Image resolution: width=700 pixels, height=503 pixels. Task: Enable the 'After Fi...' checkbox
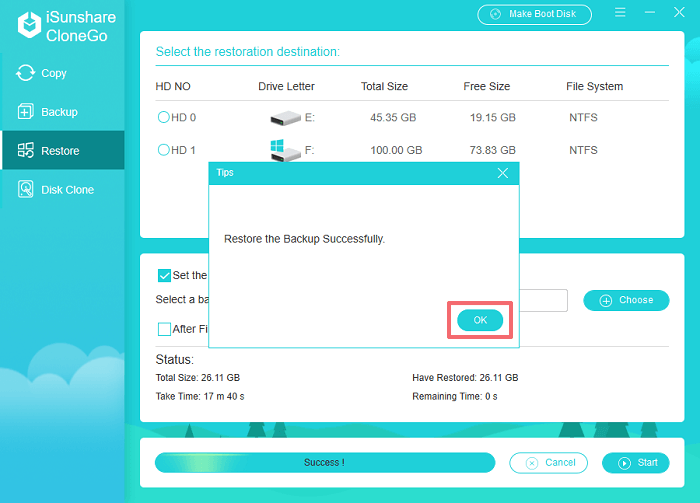coord(164,329)
